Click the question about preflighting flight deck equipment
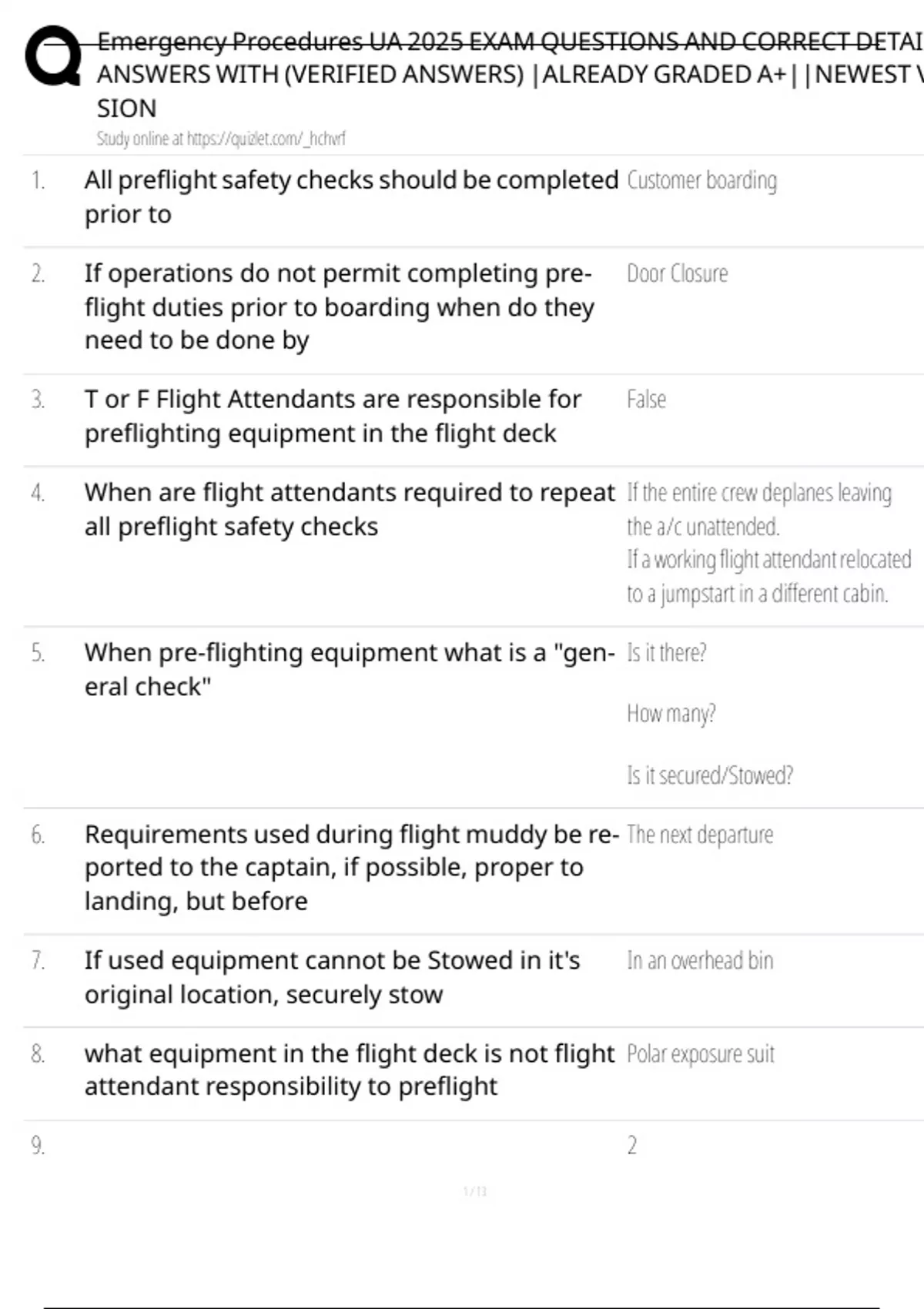This screenshot has width=924, height=1309. click(x=333, y=416)
